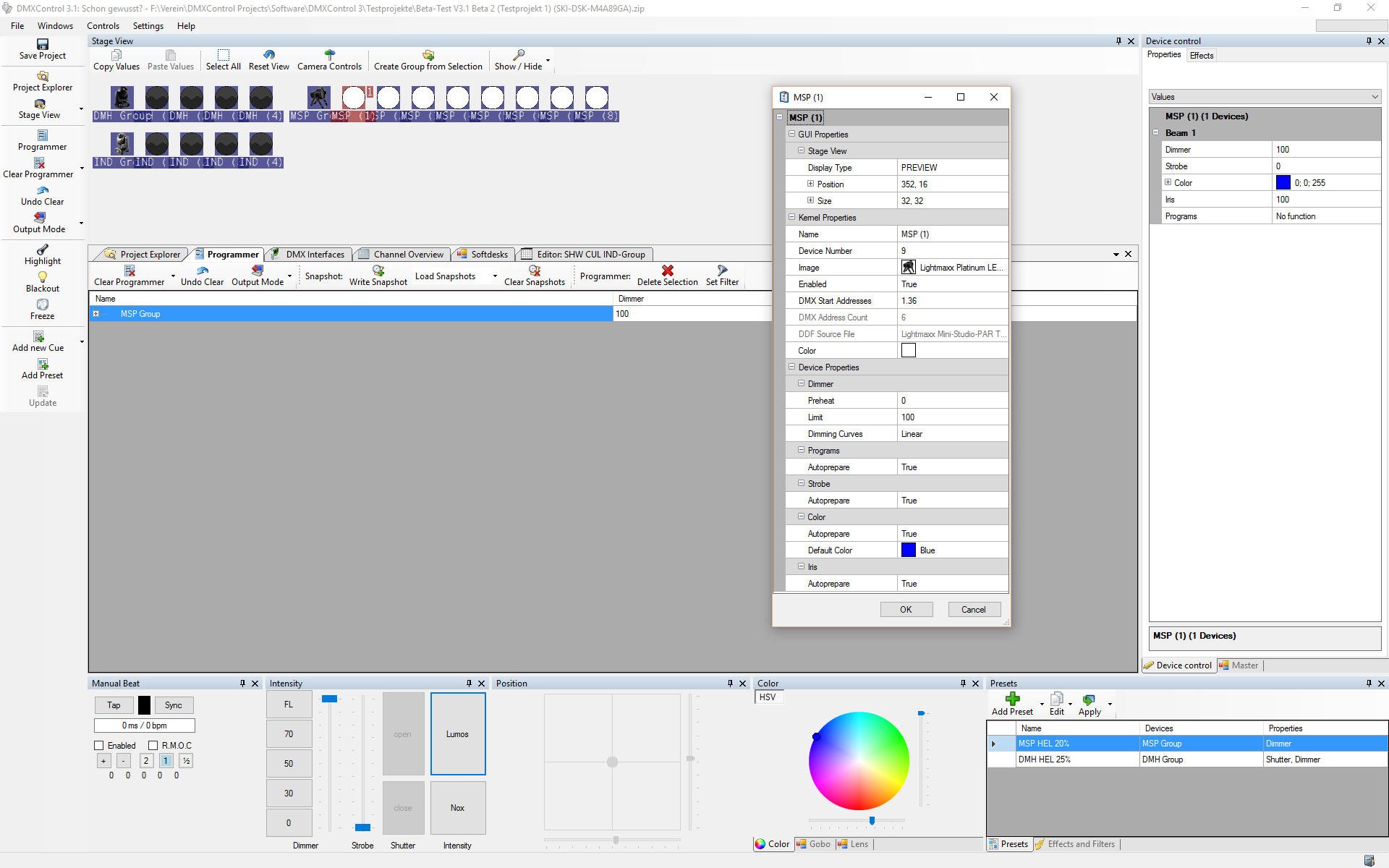1389x868 pixels.
Task: Toggle the R.M.O.C checkbox
Action: coord(153,745)
